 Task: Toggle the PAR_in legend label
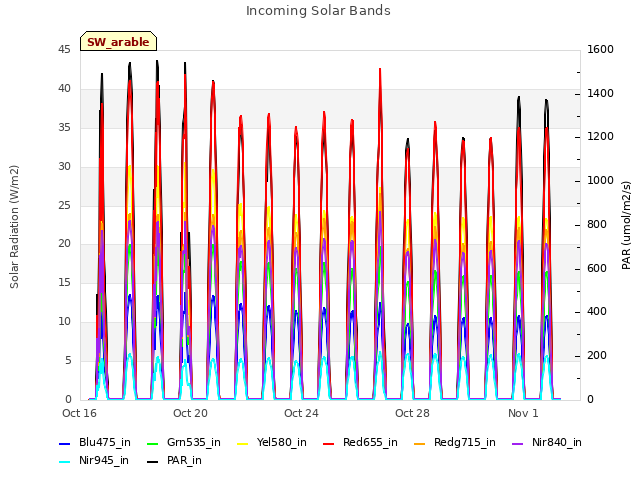pyautogui.click(x=184, y=460)
